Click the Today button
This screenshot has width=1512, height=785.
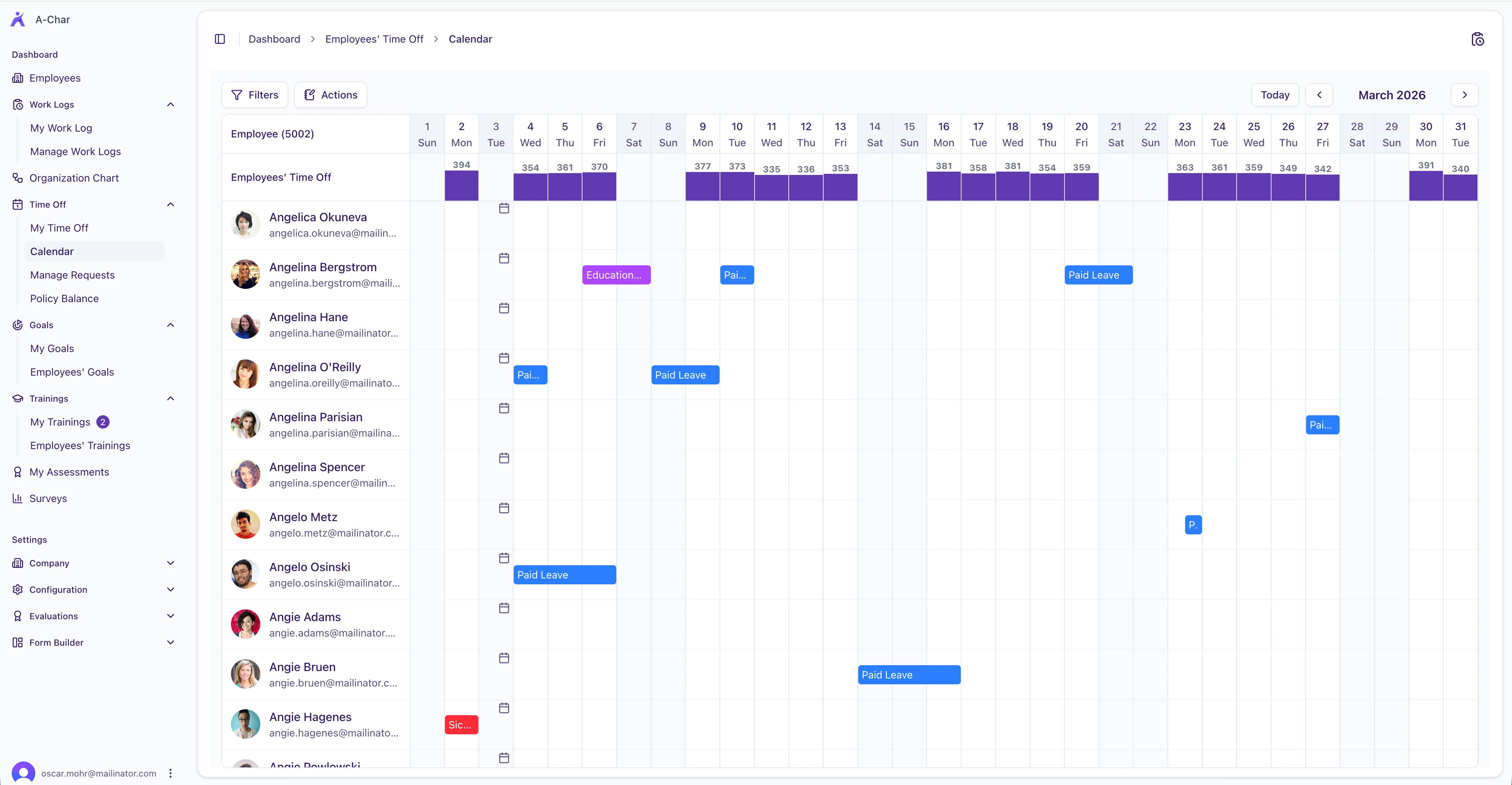1275,95
